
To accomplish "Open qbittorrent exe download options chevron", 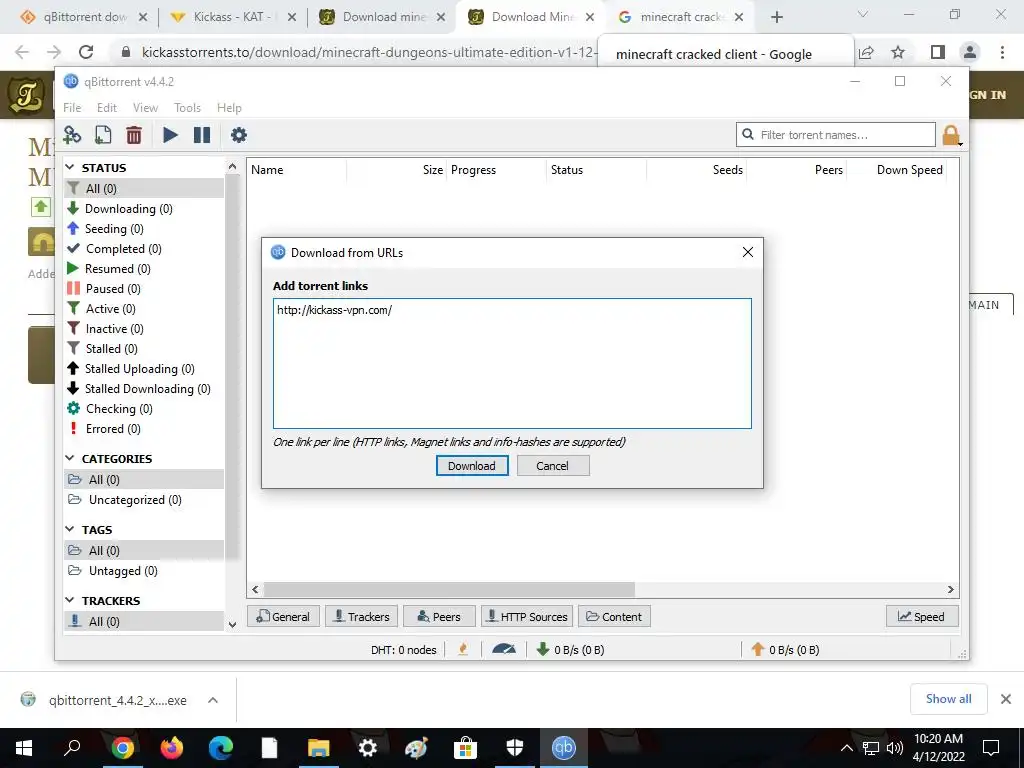I will click(x=213, y=700).
